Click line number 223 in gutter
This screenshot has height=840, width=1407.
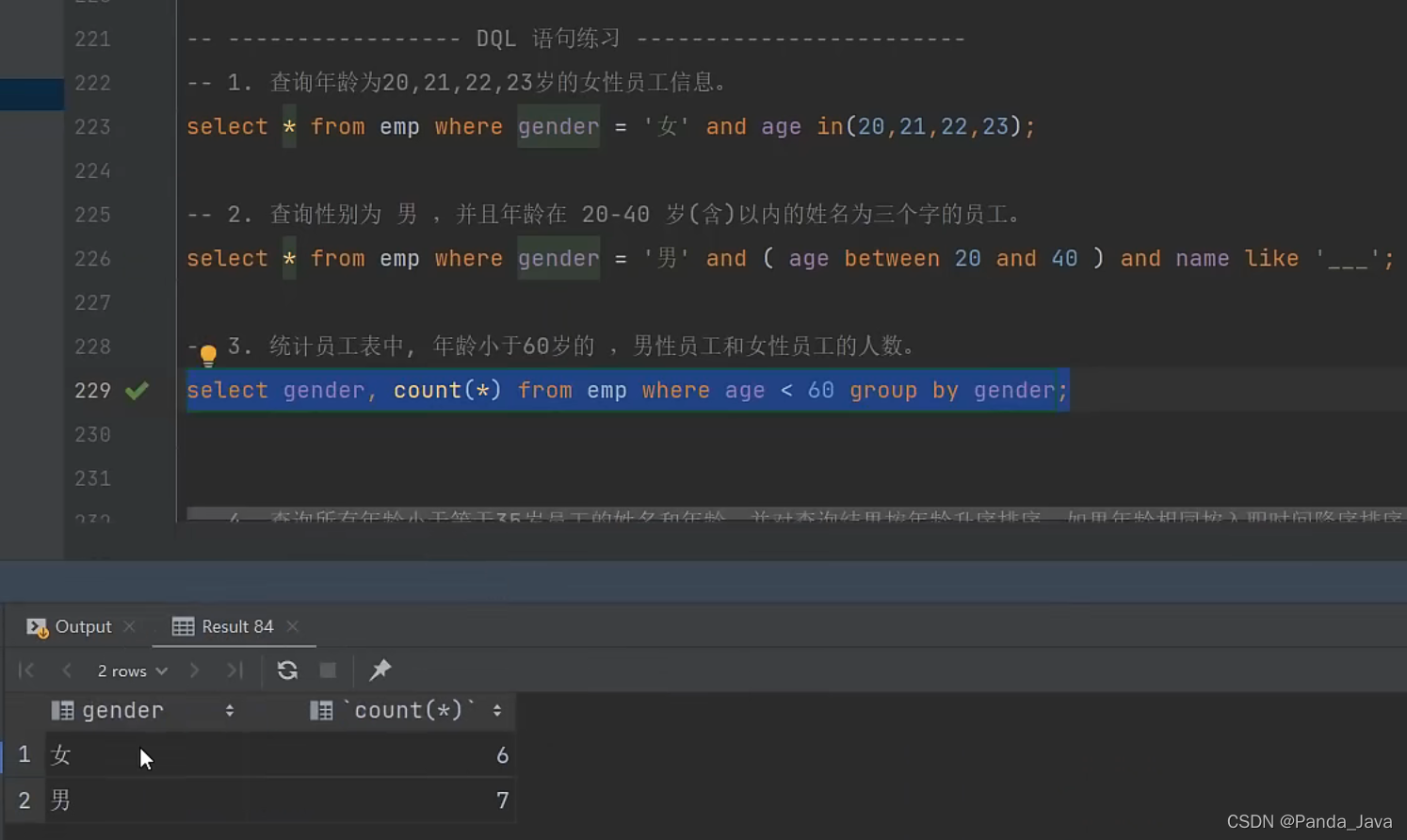point(92,127)
